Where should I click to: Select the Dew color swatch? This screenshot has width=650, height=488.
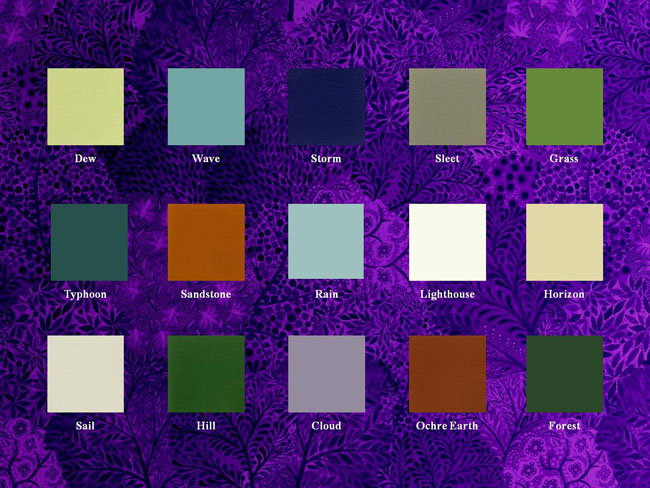pos(85,107)
